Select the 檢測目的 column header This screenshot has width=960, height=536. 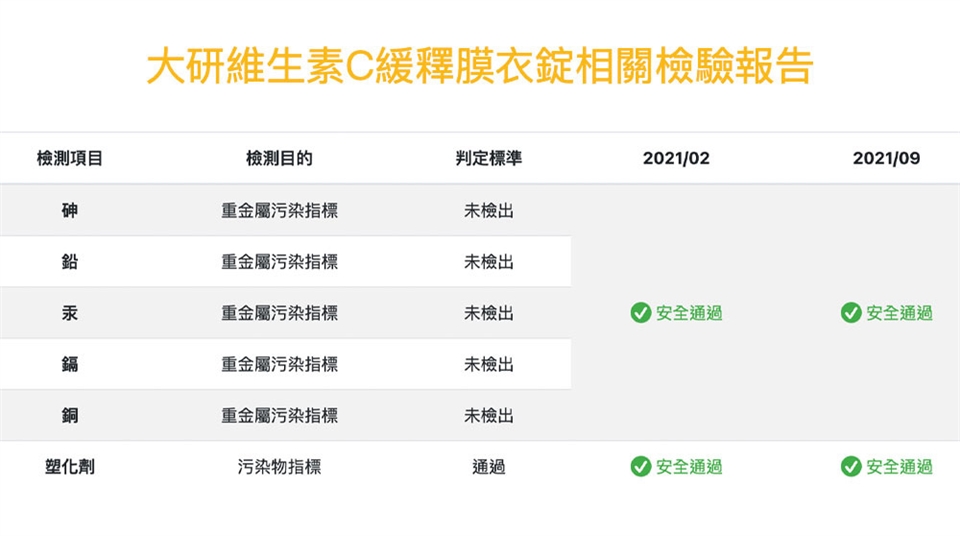click(x=279, y=158)
